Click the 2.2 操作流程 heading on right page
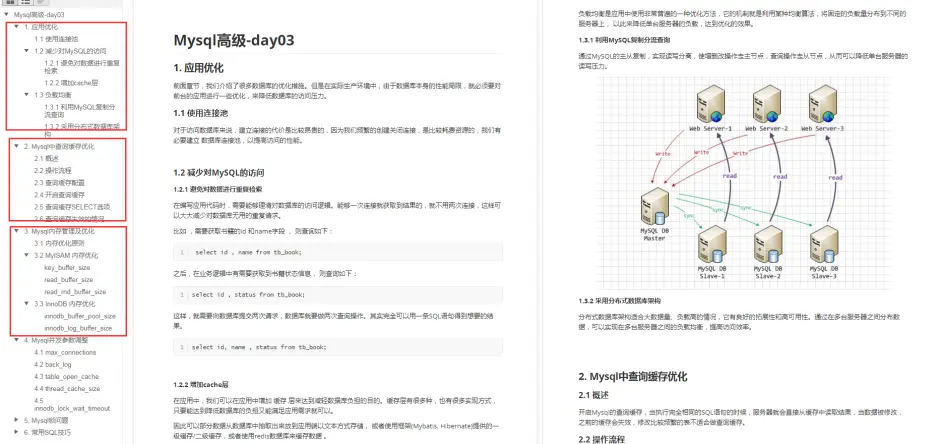The width and height of the screenshot is (942, 444). (601, 439)
